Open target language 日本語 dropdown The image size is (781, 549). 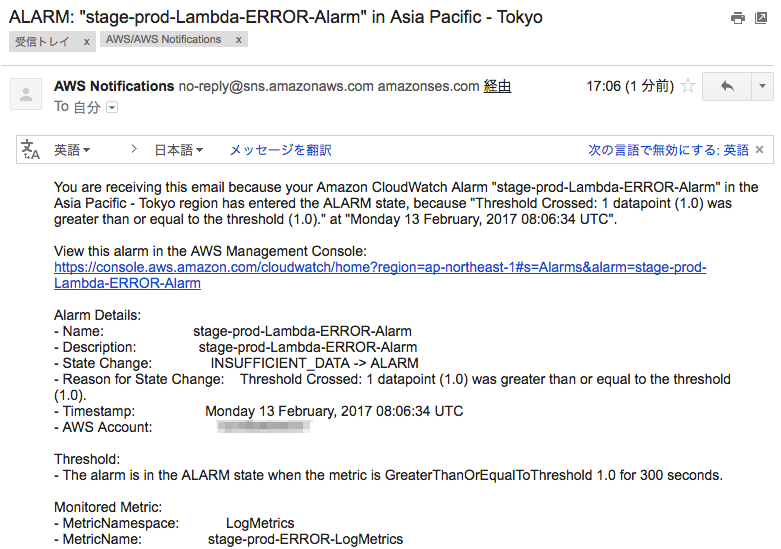click(178, 150)
